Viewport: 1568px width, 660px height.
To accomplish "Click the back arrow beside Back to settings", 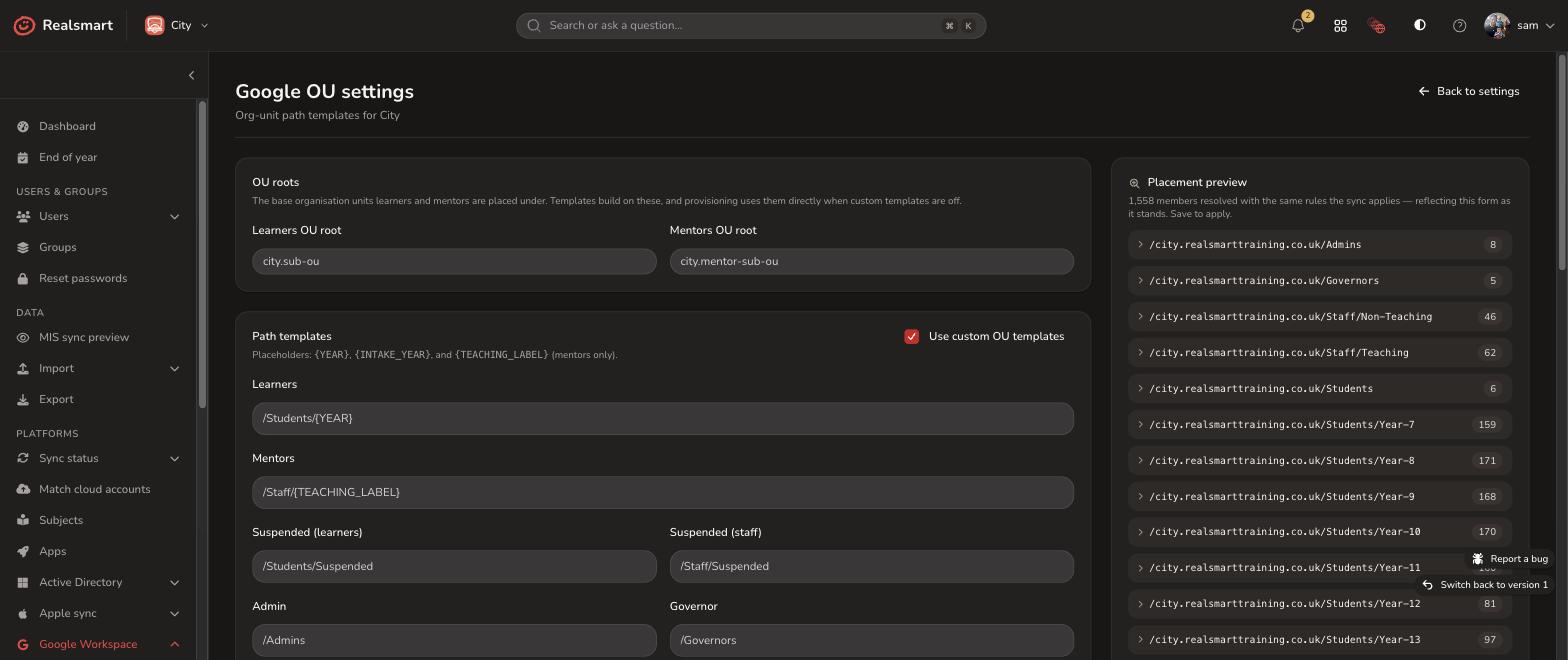I will tap(1424, 91).
